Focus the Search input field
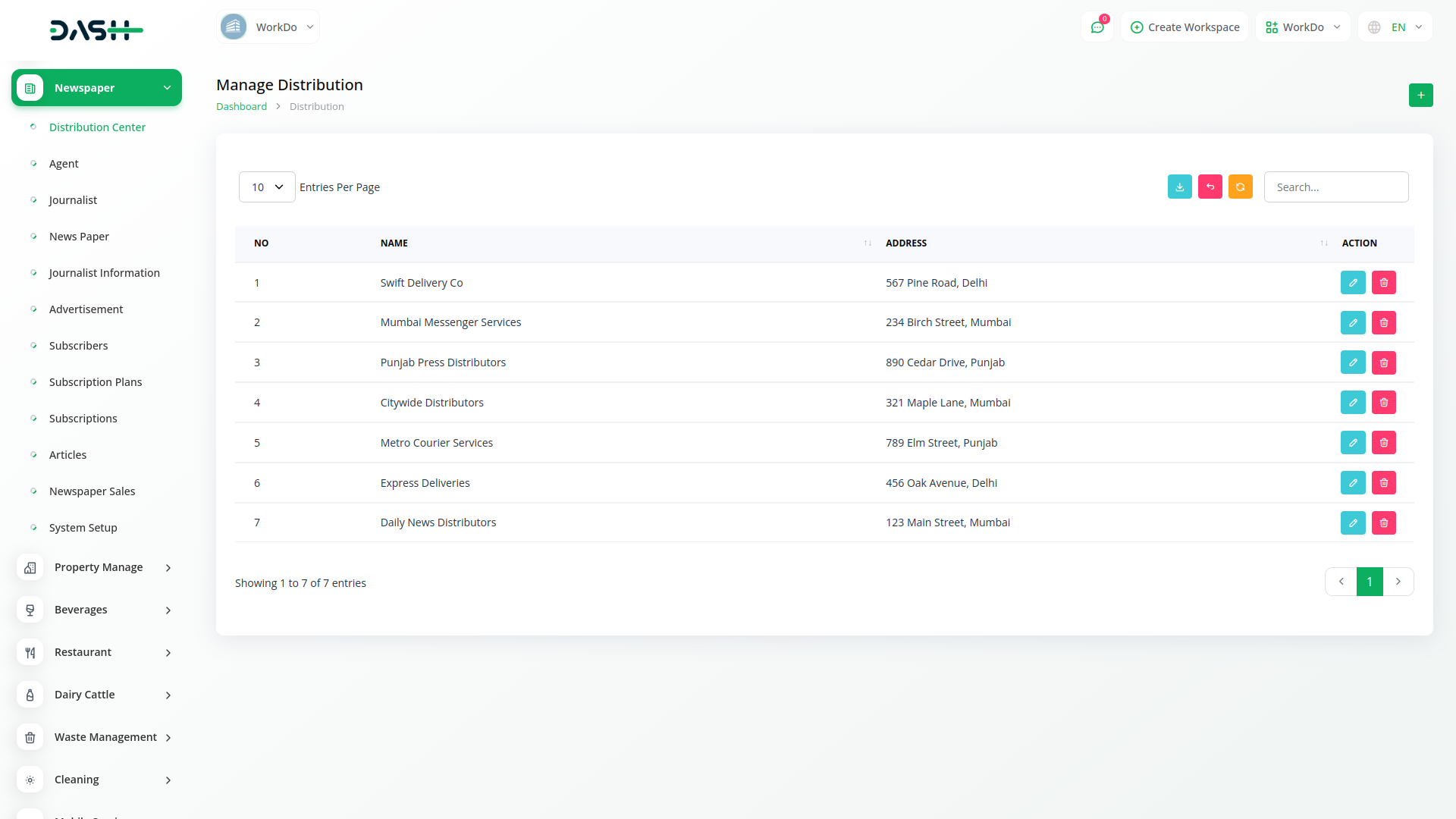Screen dimensions: 1456x819 click(x=1335, y=187)
